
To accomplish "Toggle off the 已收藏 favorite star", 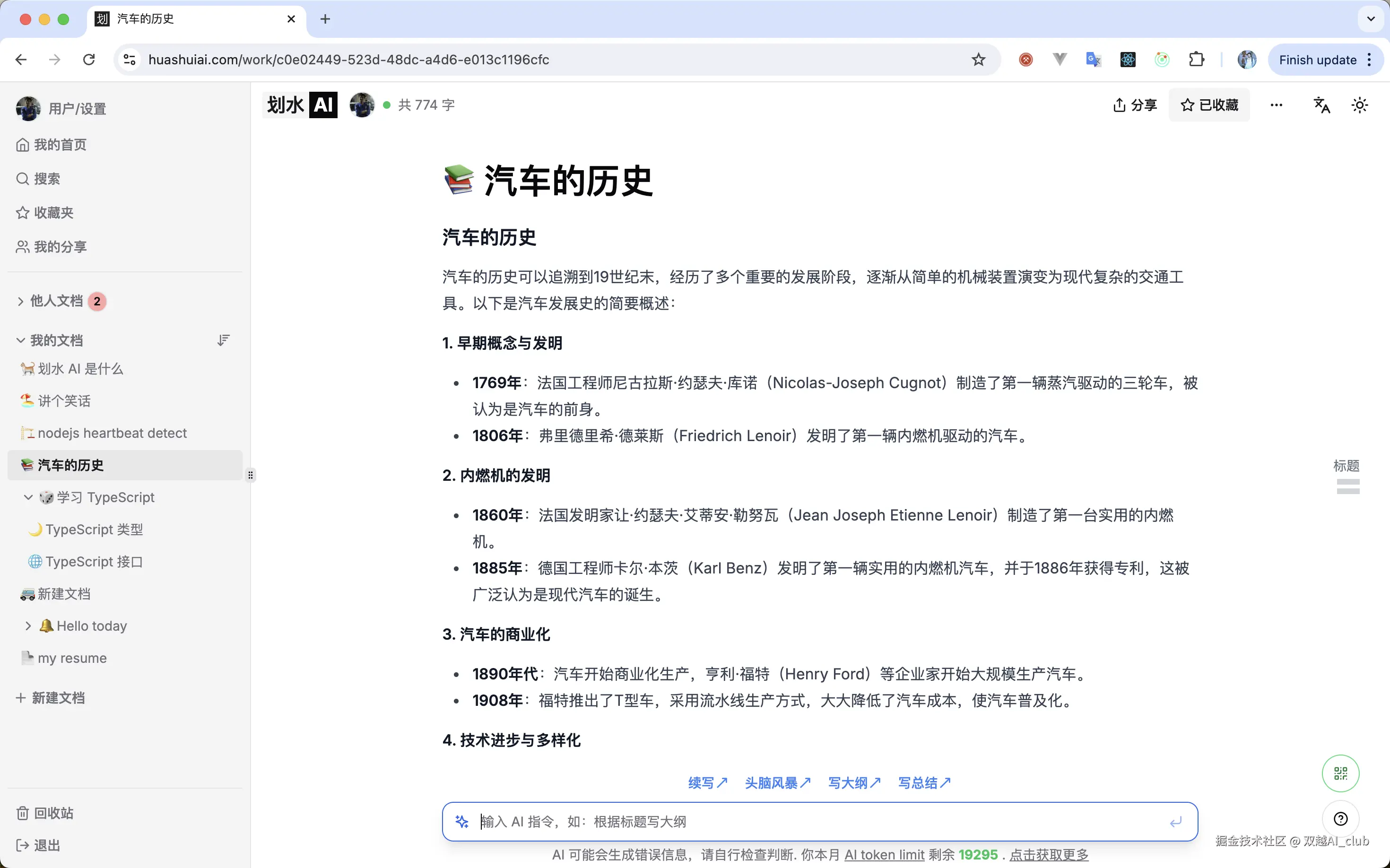I will pos(1187,104).
